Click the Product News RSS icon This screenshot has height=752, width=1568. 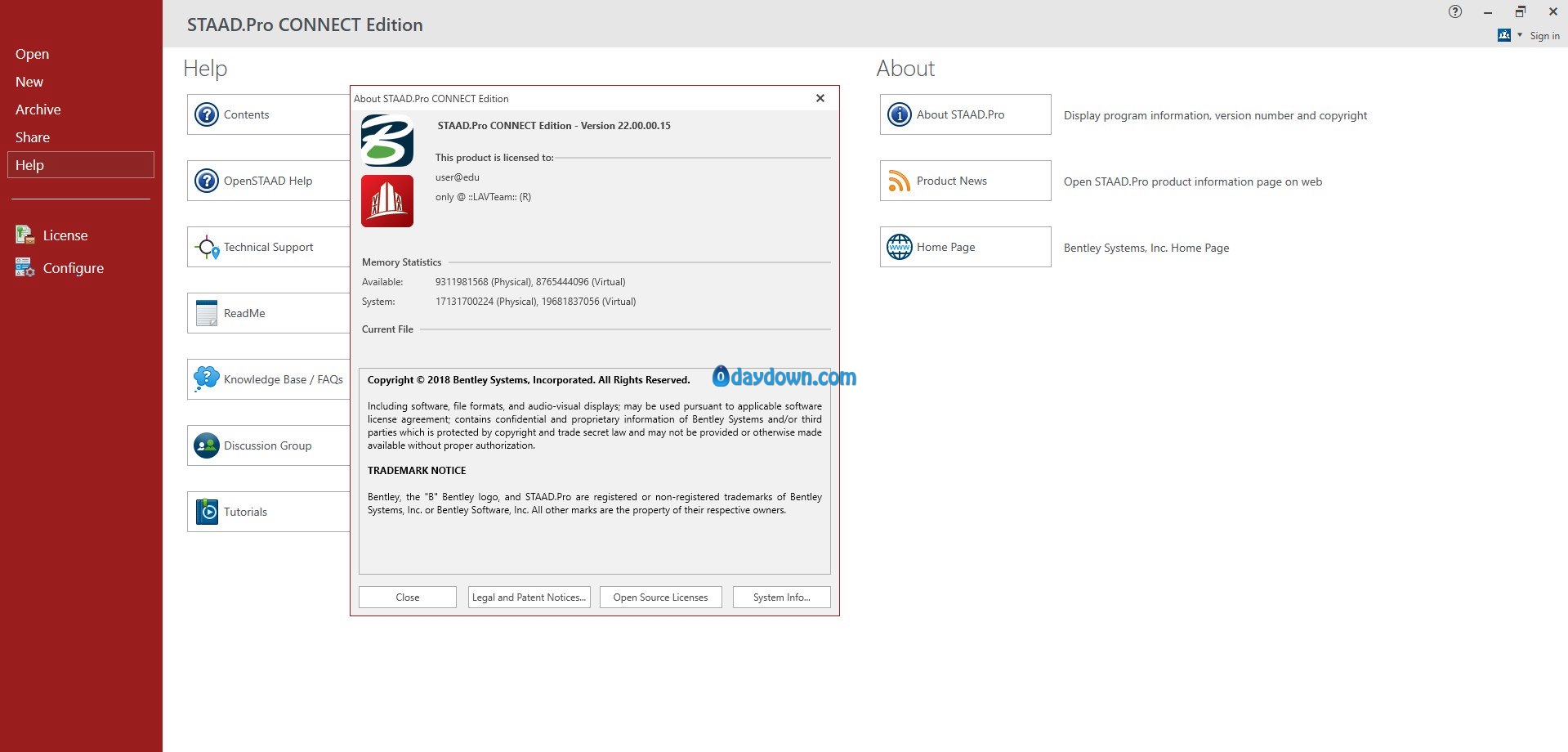point(899,181)
